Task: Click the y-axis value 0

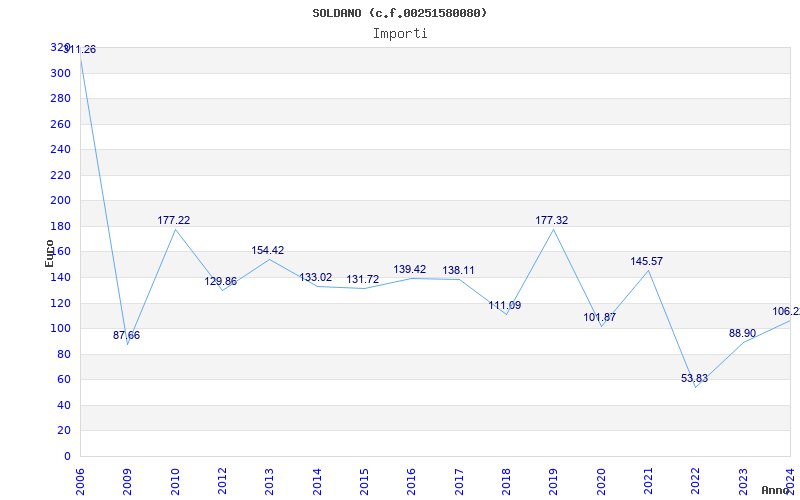Action: coord(67,456)
